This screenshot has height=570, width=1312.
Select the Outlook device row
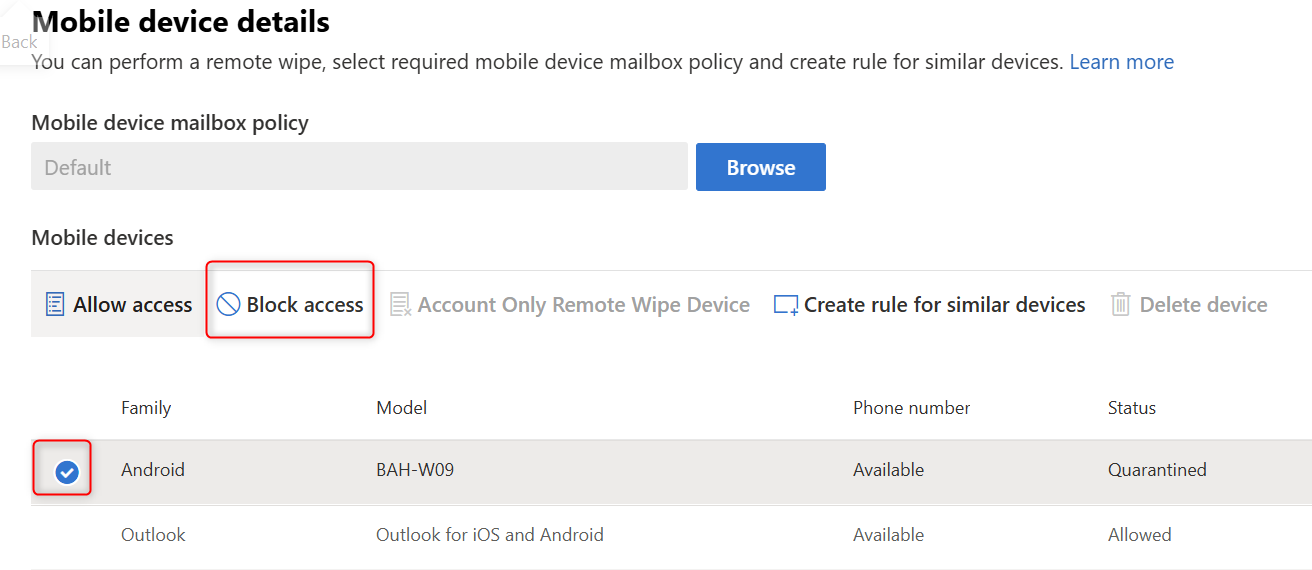[153, 535]
